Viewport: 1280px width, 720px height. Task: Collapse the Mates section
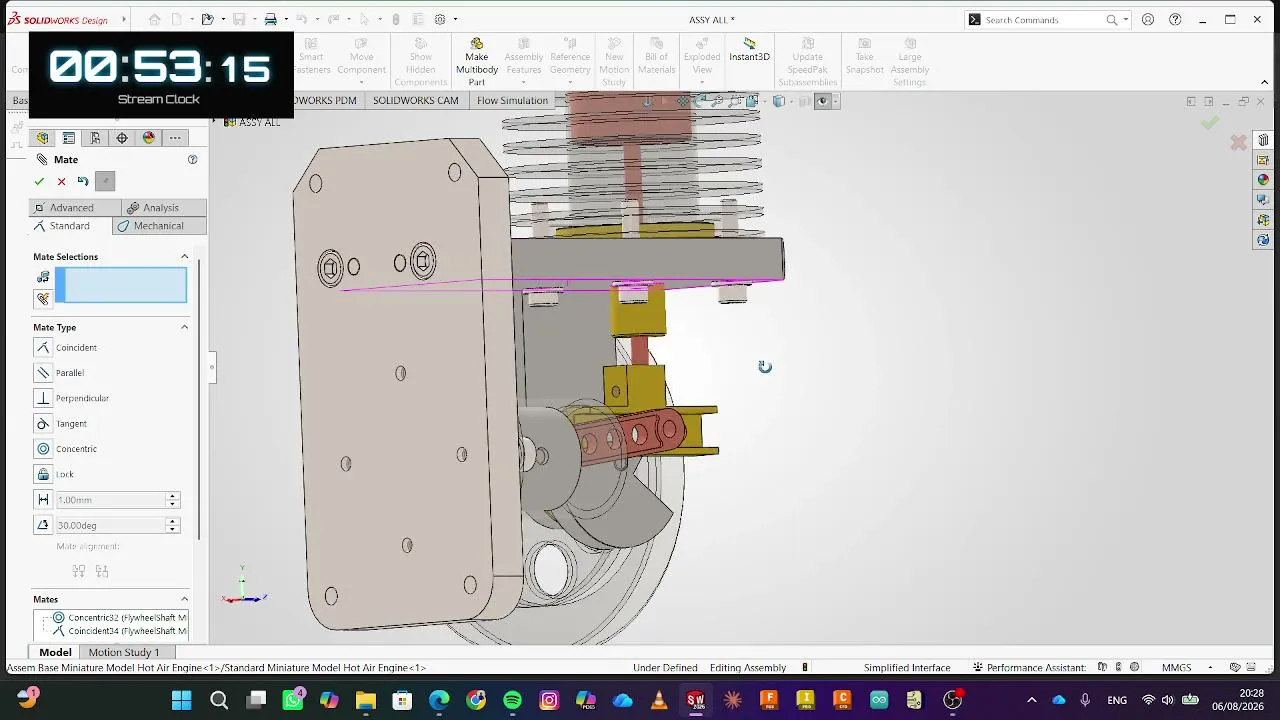pos(184,599)
